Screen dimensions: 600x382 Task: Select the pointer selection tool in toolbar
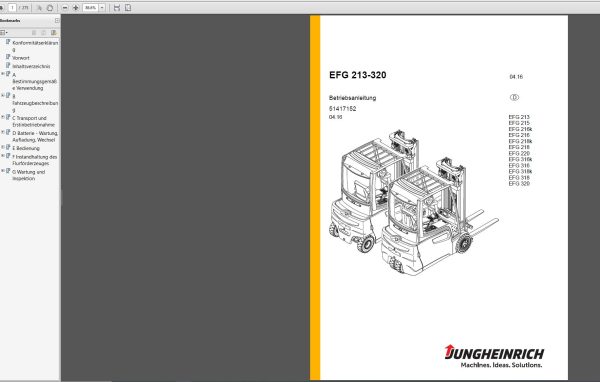pyautogui.click(x=39, y=8)
